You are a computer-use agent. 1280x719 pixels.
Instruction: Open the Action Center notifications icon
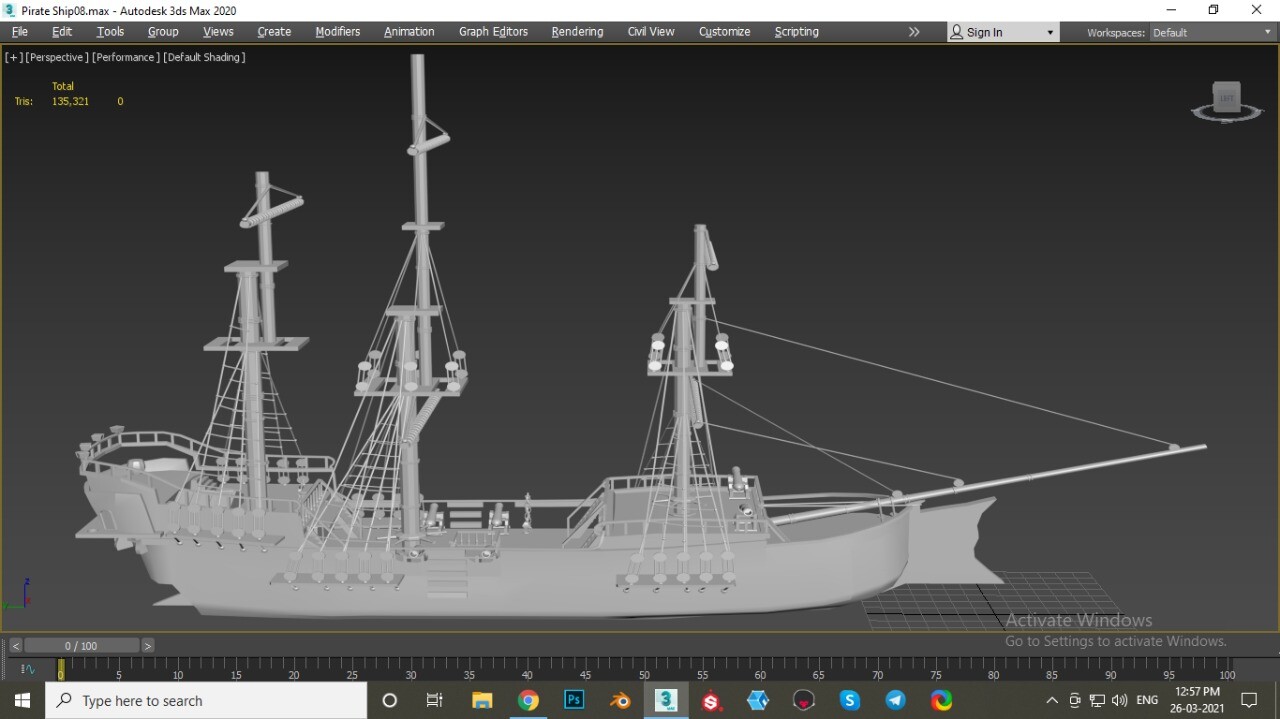click(1249, 700)
